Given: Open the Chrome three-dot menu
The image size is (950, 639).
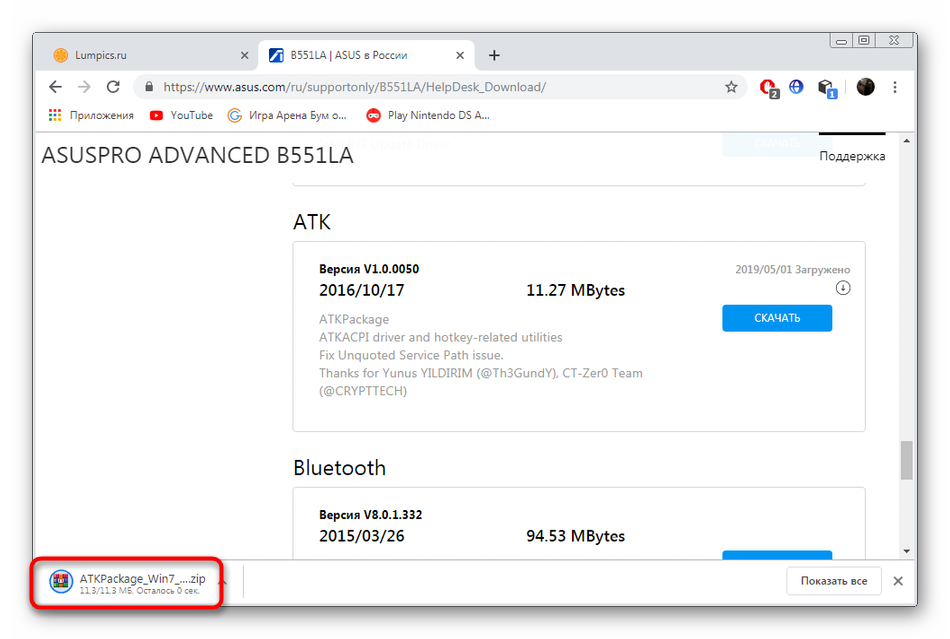Looking at the screenshot, I should [896, 87].
